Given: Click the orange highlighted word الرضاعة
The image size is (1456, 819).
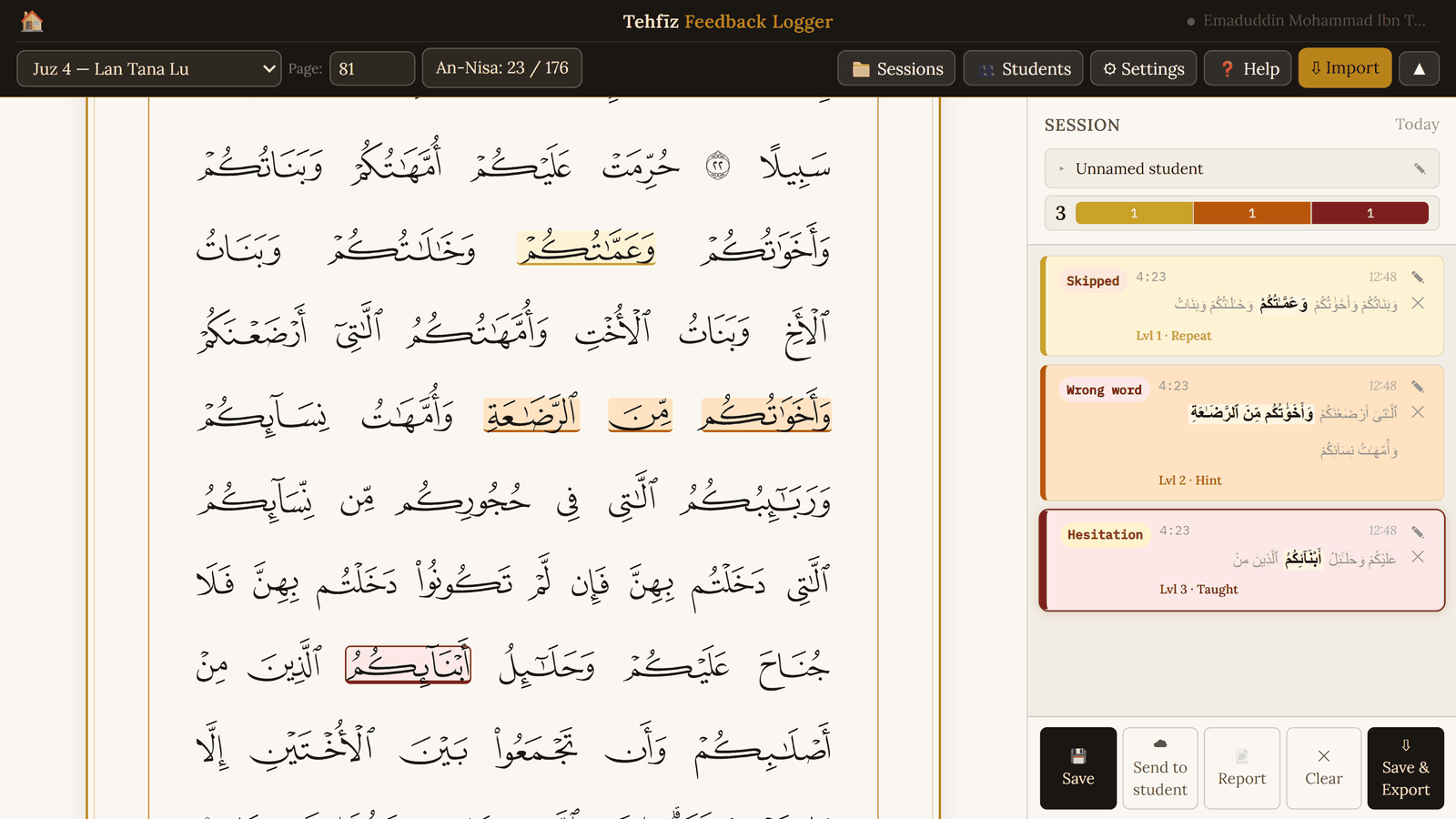Looking at the screenshot, I should point(531,414).
